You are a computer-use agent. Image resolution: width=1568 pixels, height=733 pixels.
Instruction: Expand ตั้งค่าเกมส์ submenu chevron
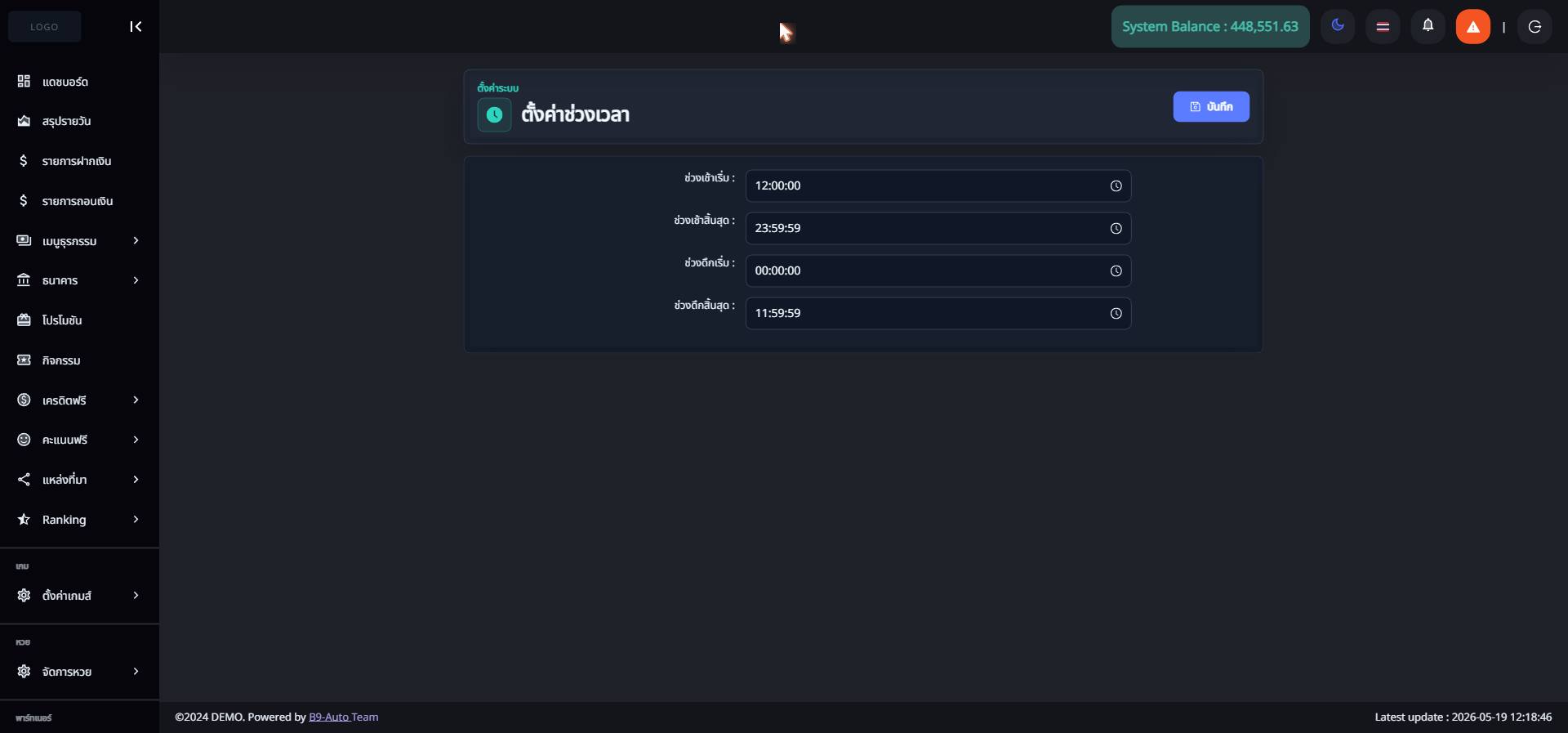[x=136, y=595]
